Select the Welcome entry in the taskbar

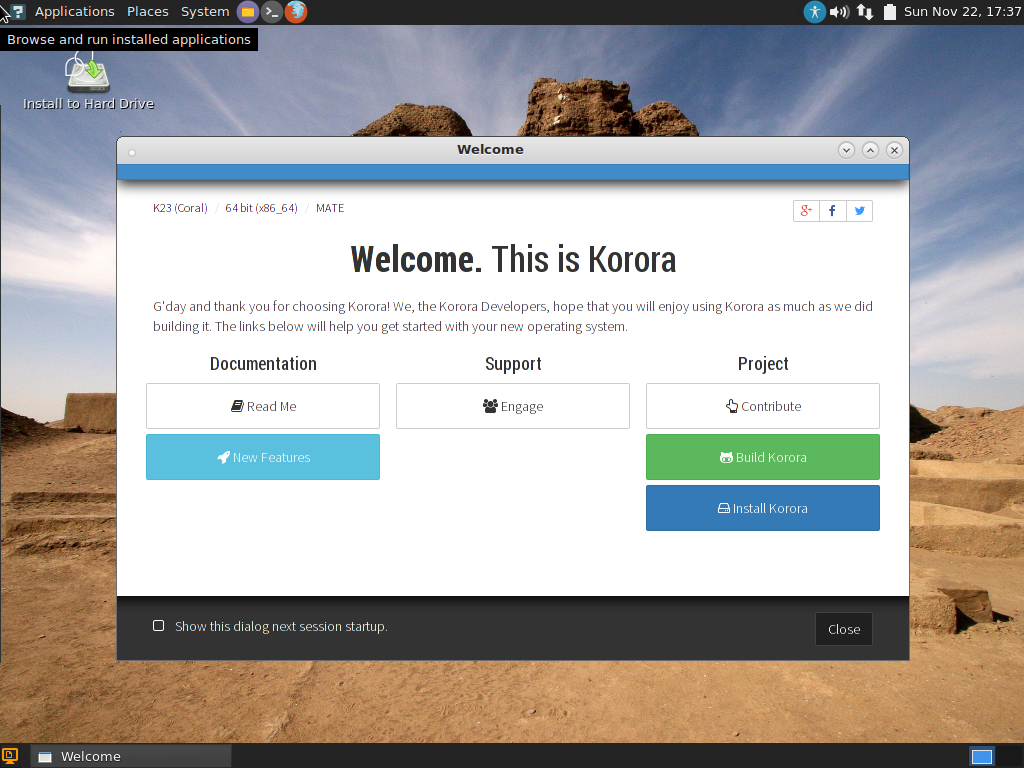[131, 756]
